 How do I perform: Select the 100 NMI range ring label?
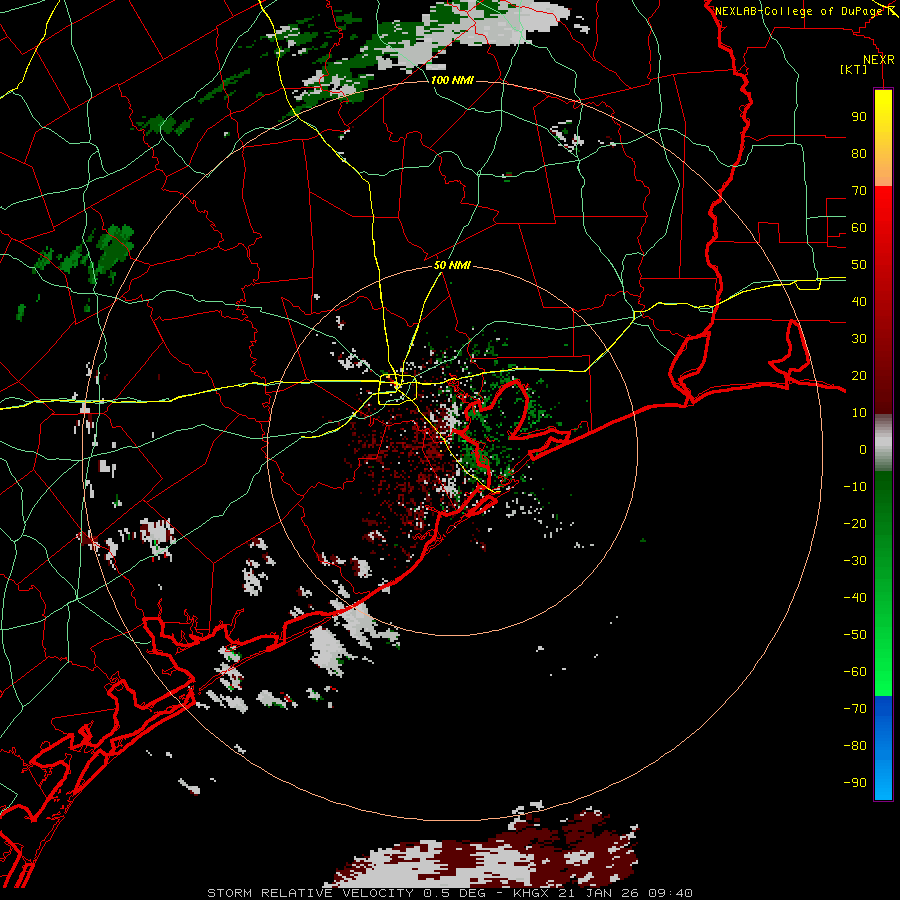coord(452,80)
